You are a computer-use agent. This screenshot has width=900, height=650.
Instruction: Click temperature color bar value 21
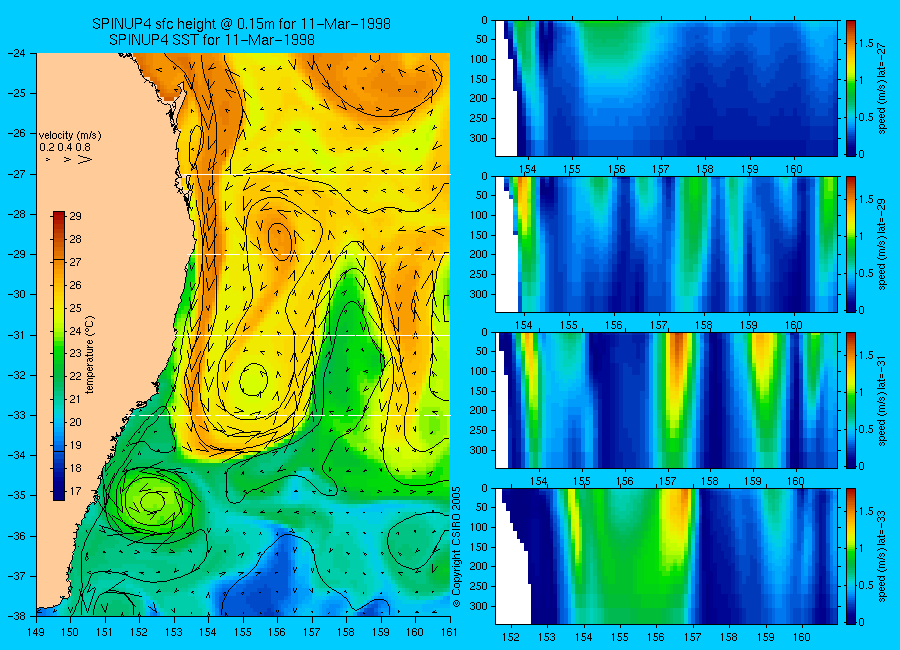[x=76, y=400]
